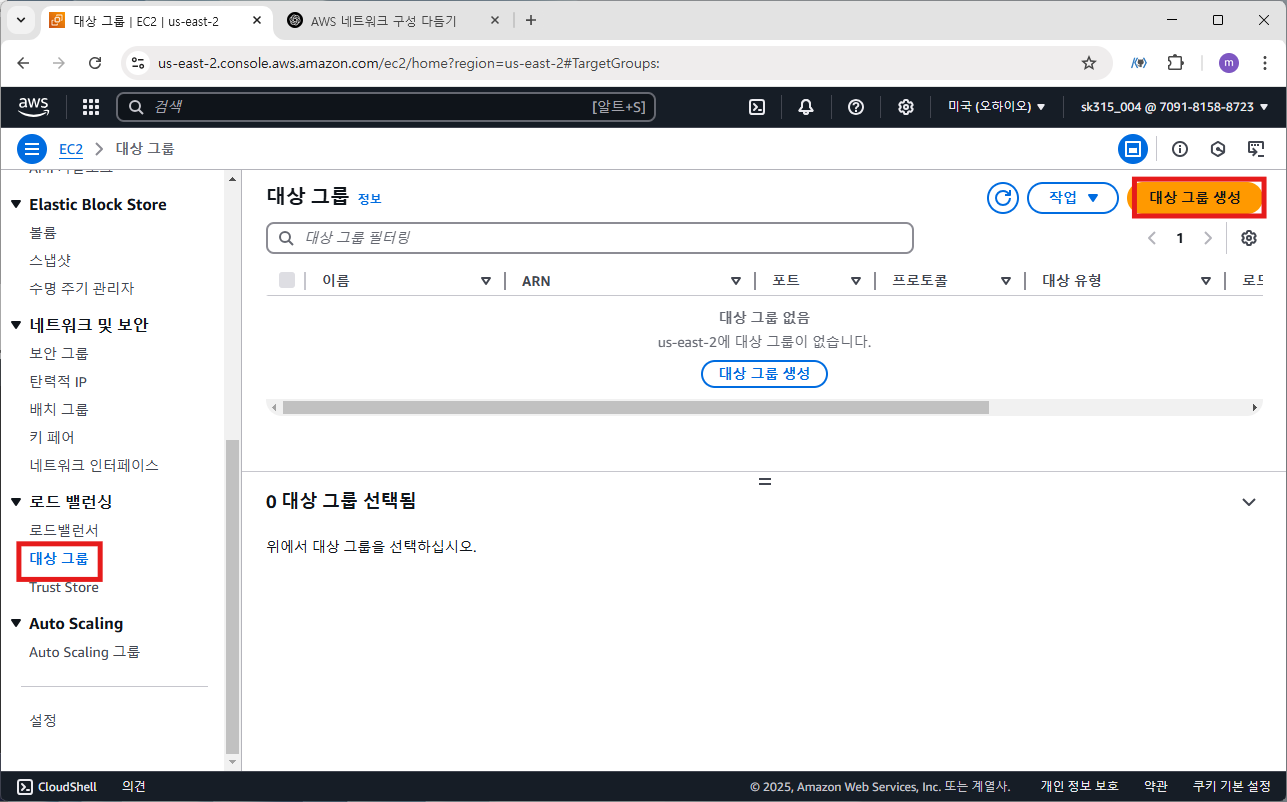Sort by the 대상 유형 column
This screenshot has width=1287, height=802.
1206,281
